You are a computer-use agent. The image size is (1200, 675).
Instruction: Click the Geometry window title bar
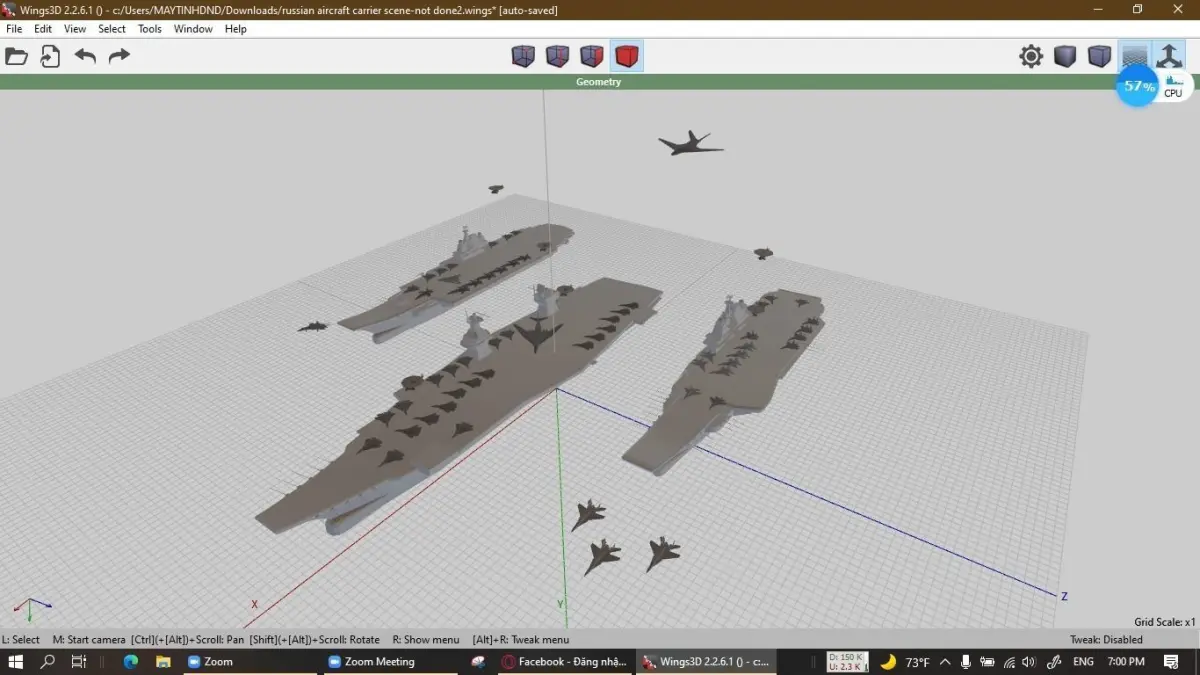click(x=599, y=82)
